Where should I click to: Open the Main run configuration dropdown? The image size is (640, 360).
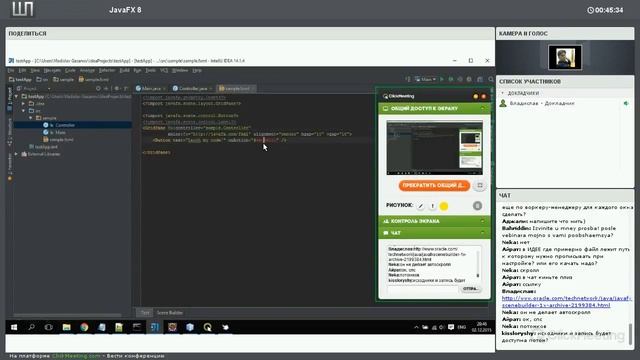pos(426,79)
